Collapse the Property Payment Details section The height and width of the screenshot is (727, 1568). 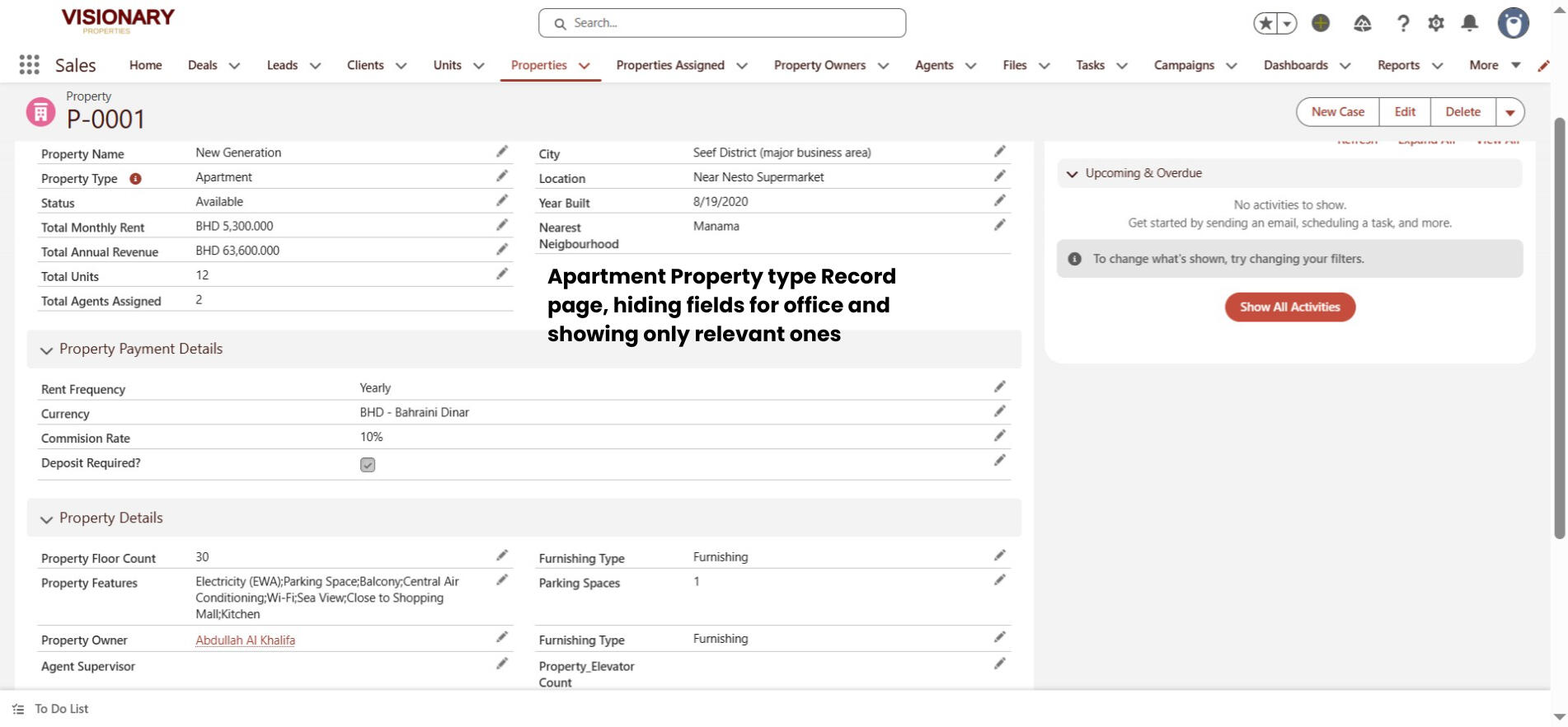[47, 350]
